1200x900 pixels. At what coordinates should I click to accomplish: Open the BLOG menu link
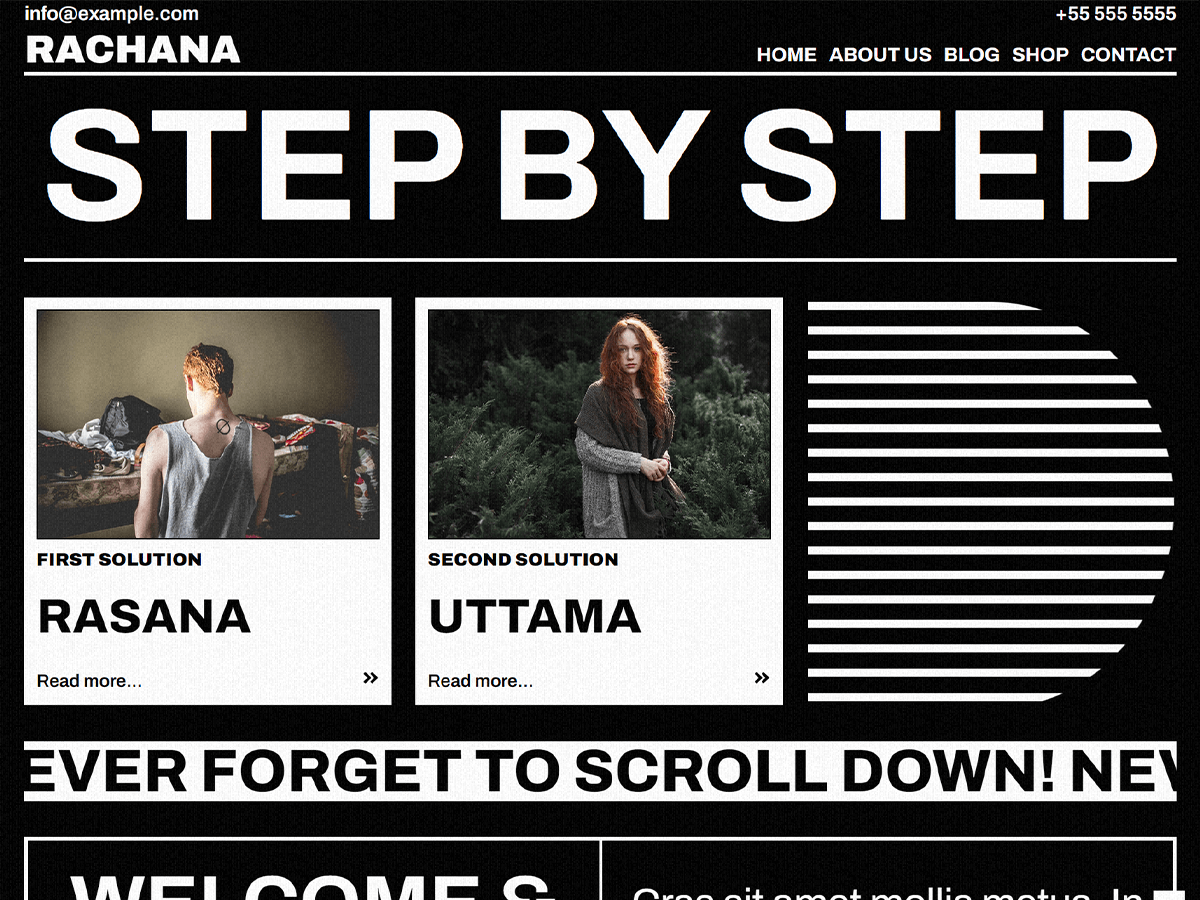pyautogui.click(x=971, y=55)
